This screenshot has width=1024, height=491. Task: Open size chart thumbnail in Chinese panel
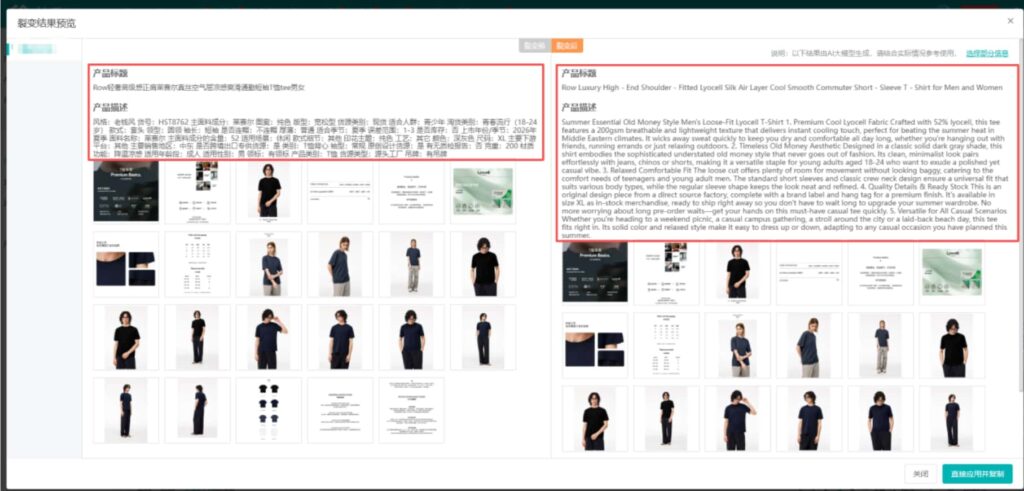[197, 264]
